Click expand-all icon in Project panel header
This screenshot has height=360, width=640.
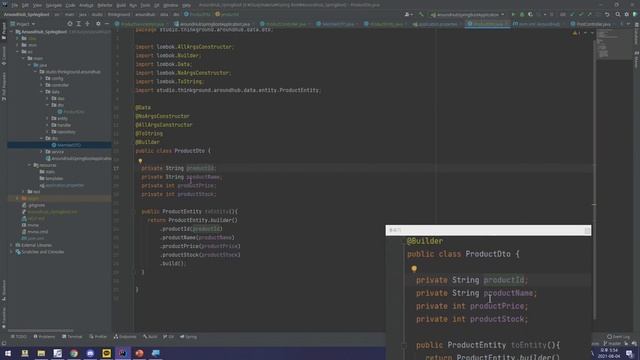(x=79, y=24)
